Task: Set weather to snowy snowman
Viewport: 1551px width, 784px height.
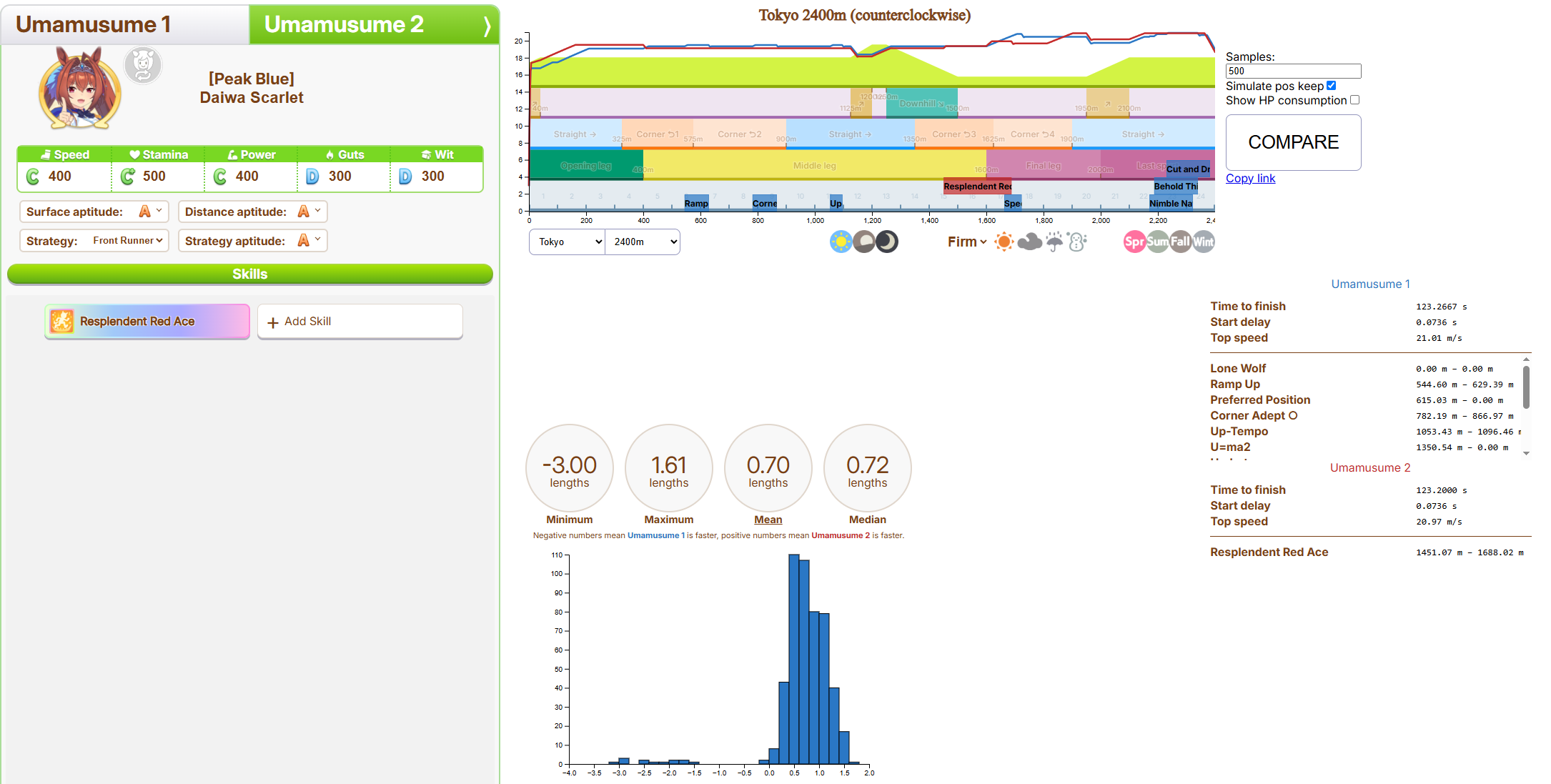Action: (1077, 242)
